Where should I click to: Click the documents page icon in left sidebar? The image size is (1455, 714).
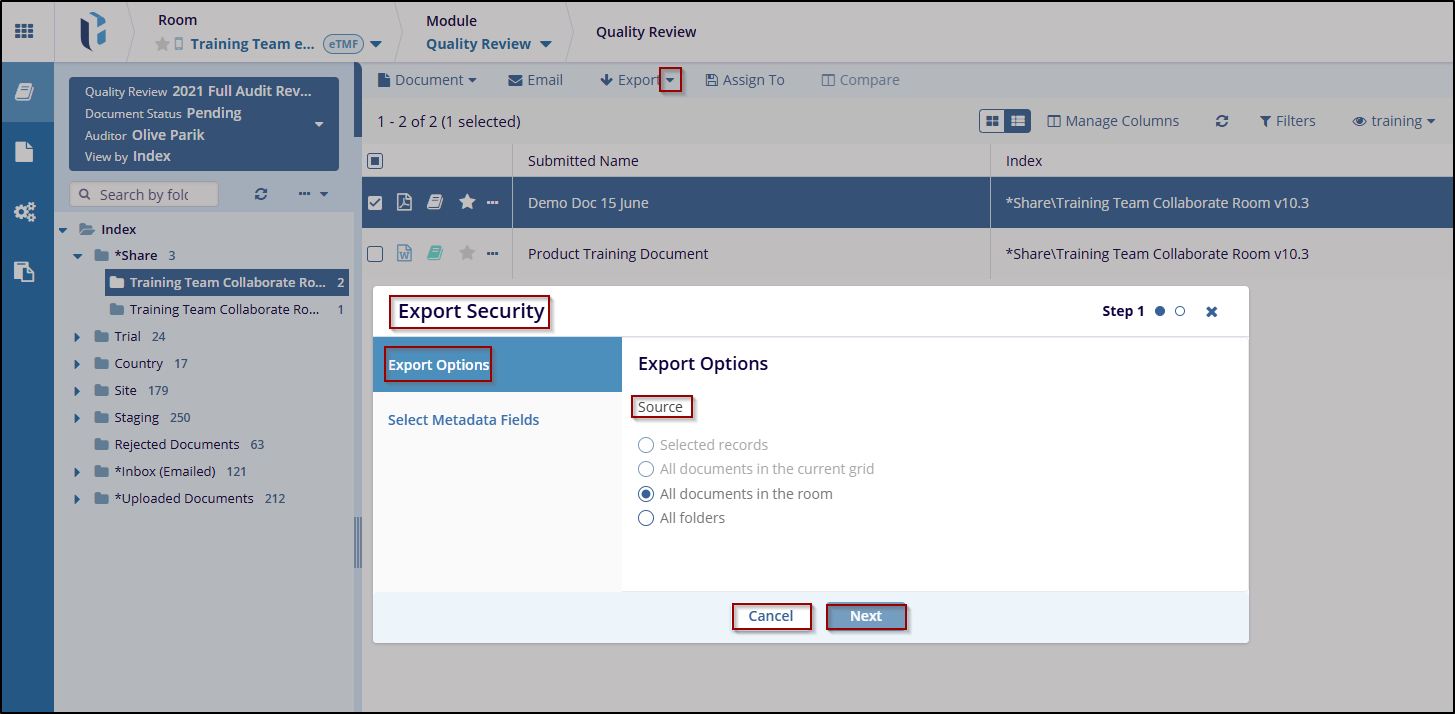point(24,152)
